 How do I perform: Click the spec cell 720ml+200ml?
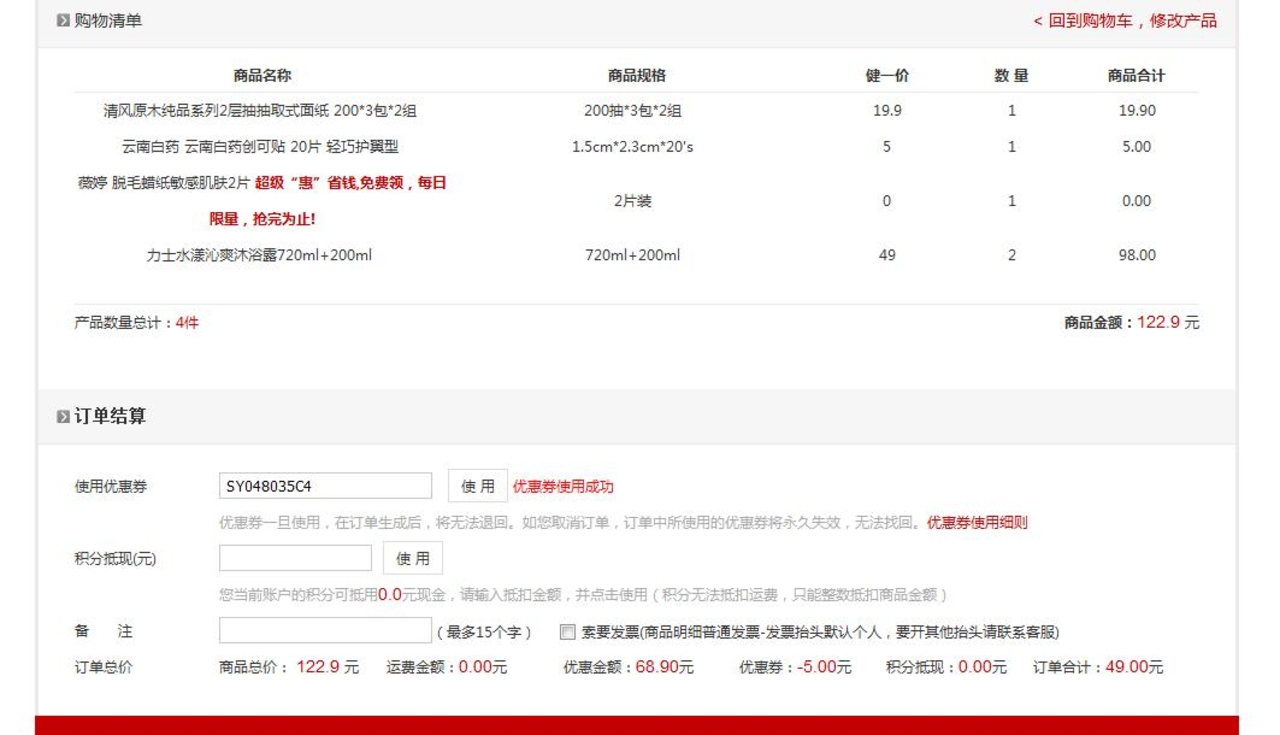[x=633, y=255]
